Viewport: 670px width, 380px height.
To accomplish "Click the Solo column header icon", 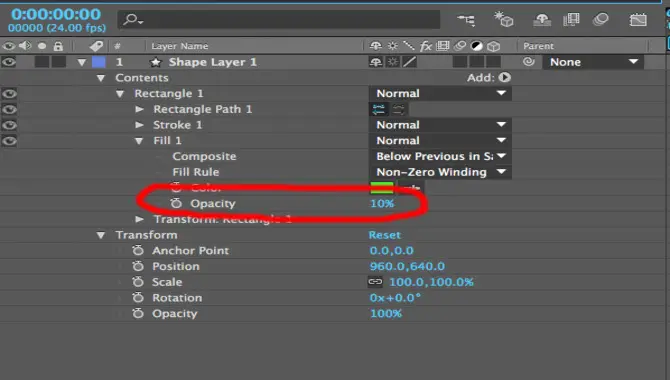I will (x=42, y=46).
